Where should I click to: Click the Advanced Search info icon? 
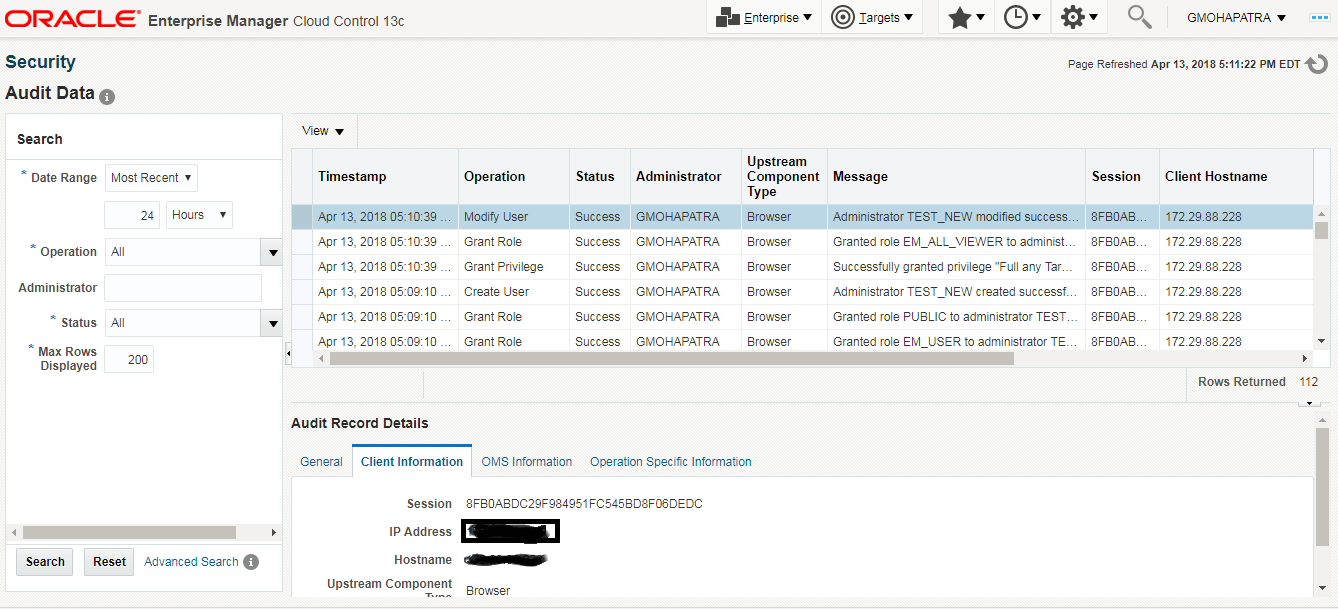[251, 562]
